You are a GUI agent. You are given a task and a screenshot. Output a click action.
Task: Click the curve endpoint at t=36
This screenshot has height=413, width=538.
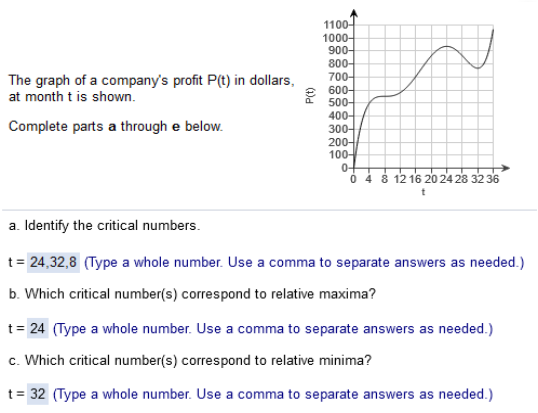tap(493, 30)
